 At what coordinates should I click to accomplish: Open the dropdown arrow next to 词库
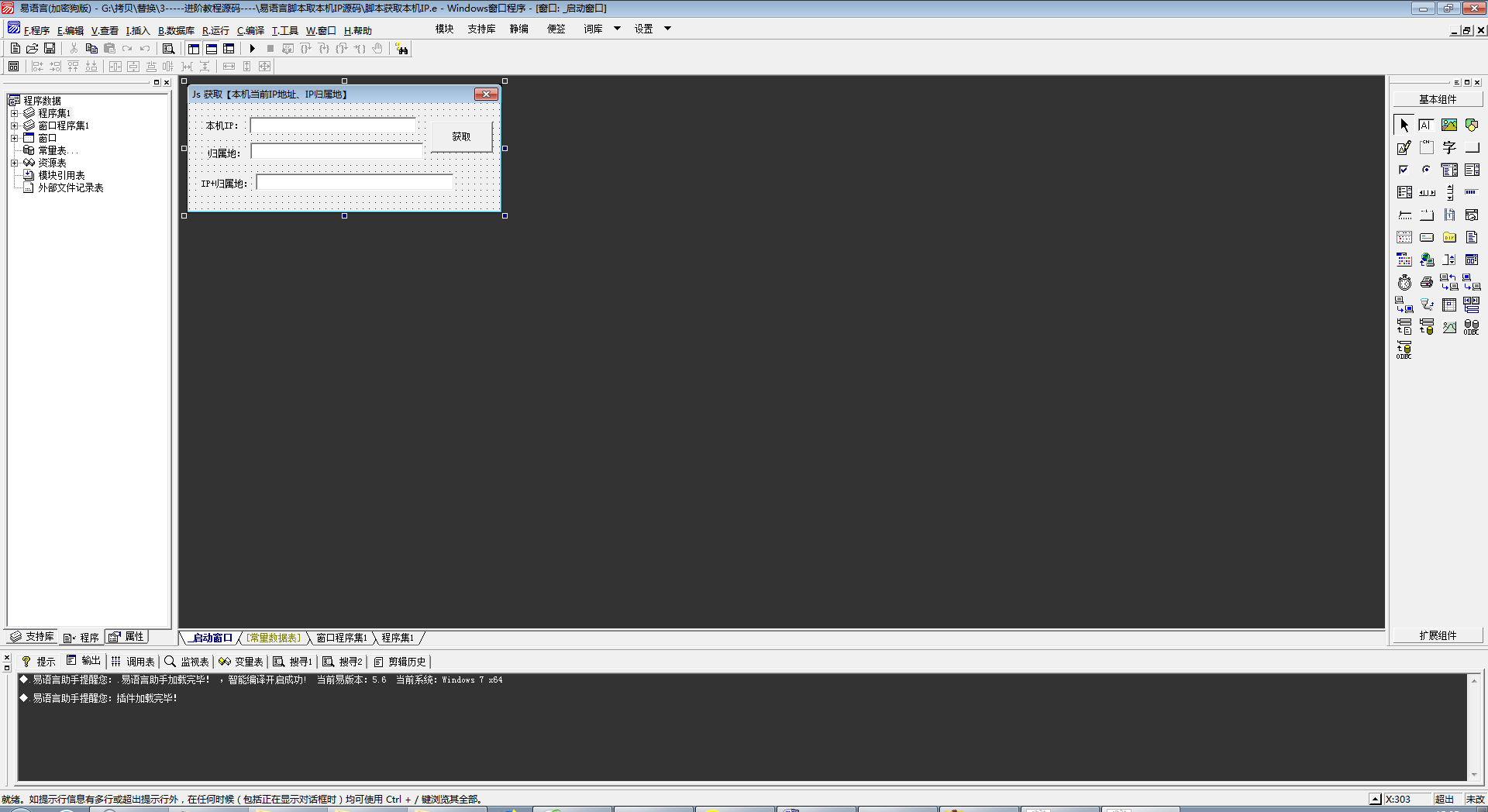click(617, 29)
